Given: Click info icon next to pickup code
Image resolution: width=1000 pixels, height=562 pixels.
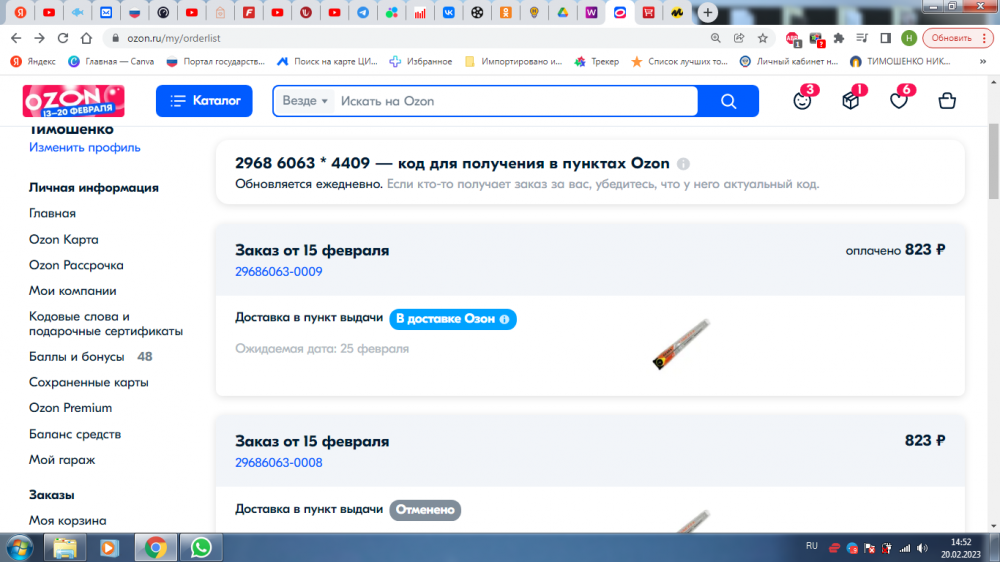Looking at the screenshot, I should 683,164.
